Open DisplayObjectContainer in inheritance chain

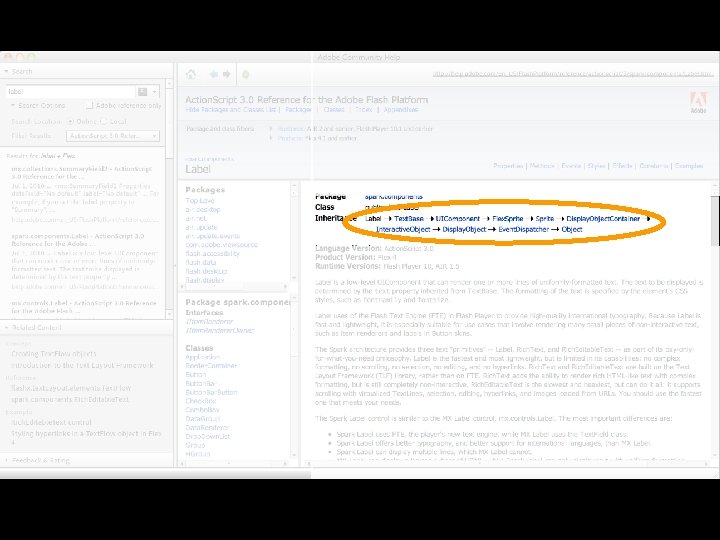[603, 219]
